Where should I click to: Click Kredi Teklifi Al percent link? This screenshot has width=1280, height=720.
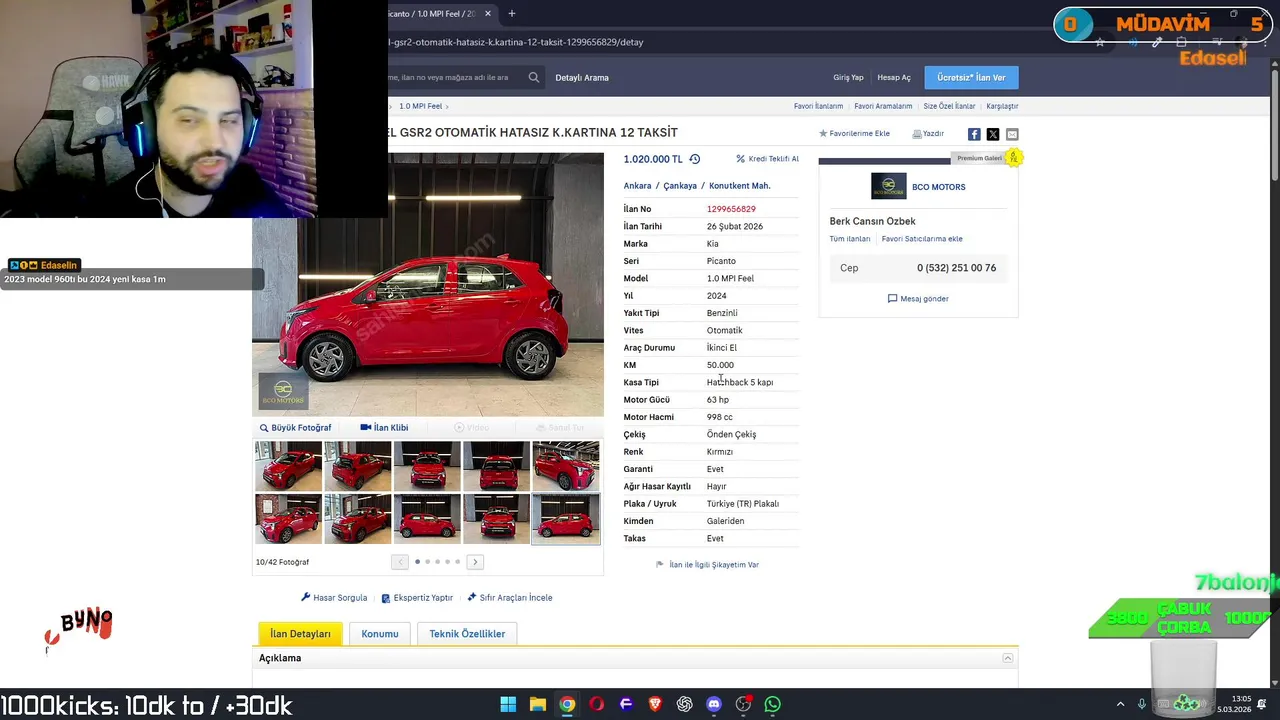(x=767, y=159)
